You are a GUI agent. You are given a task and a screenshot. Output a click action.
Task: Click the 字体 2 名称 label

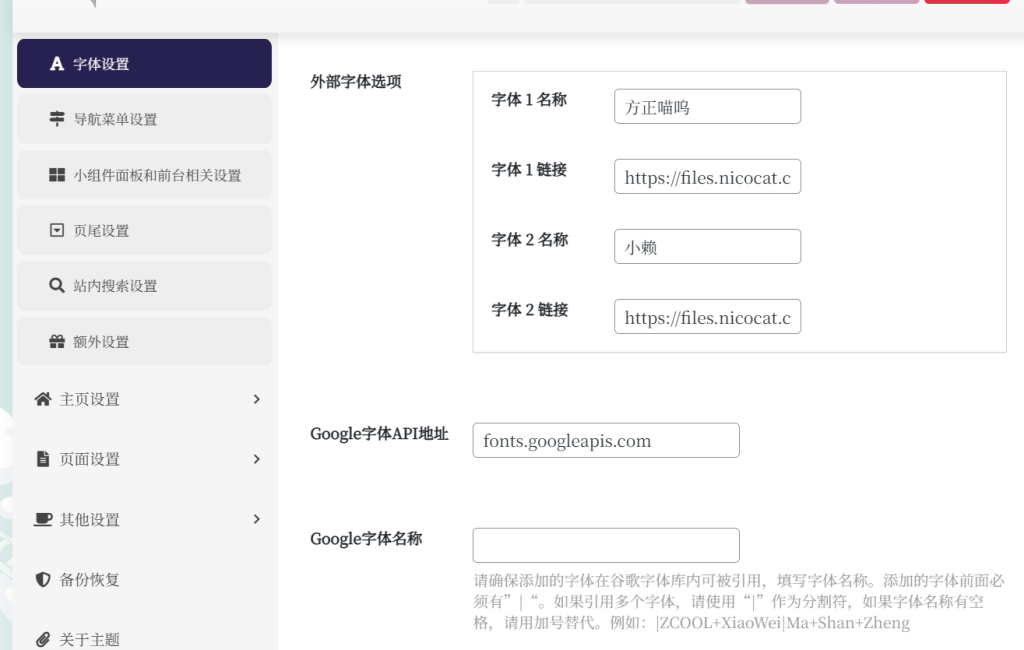coord(530,240)
